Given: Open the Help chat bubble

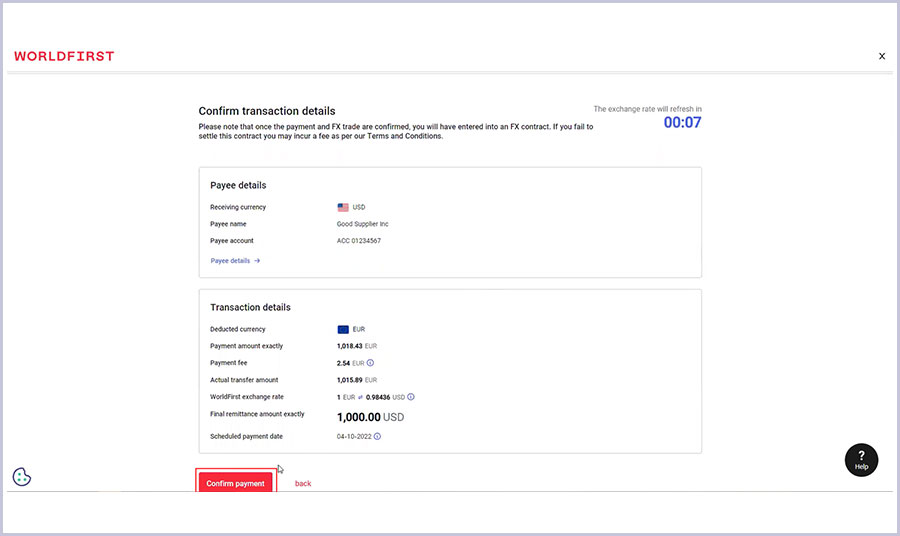Looking at the screenshot, I should click(x=861, y=459).
